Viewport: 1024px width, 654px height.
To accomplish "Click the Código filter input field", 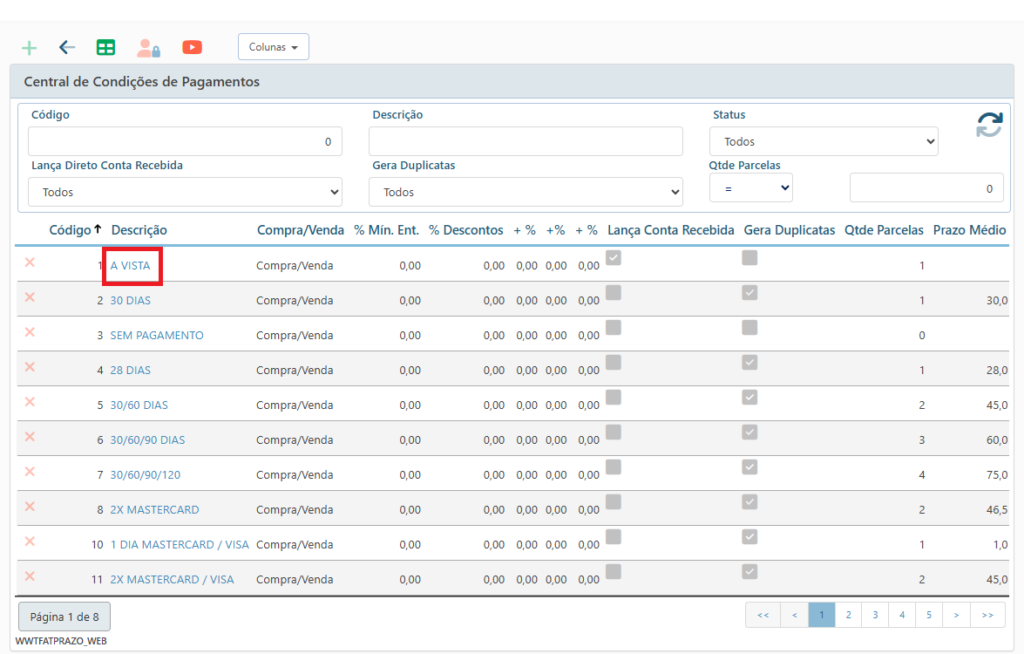I will point(185,141).
